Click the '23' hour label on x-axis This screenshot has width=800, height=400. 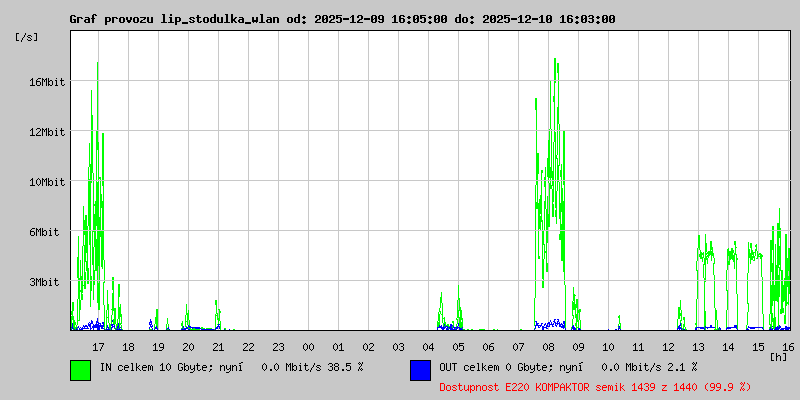(278, 347)
